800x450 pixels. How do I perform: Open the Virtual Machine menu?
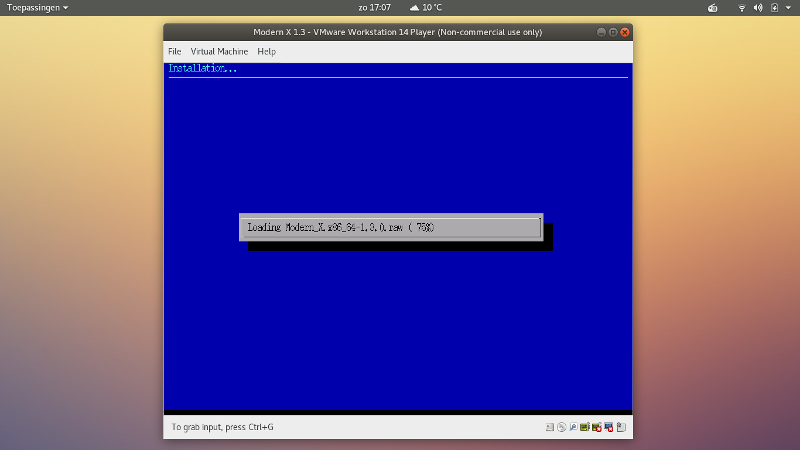(x=219, y=52)
